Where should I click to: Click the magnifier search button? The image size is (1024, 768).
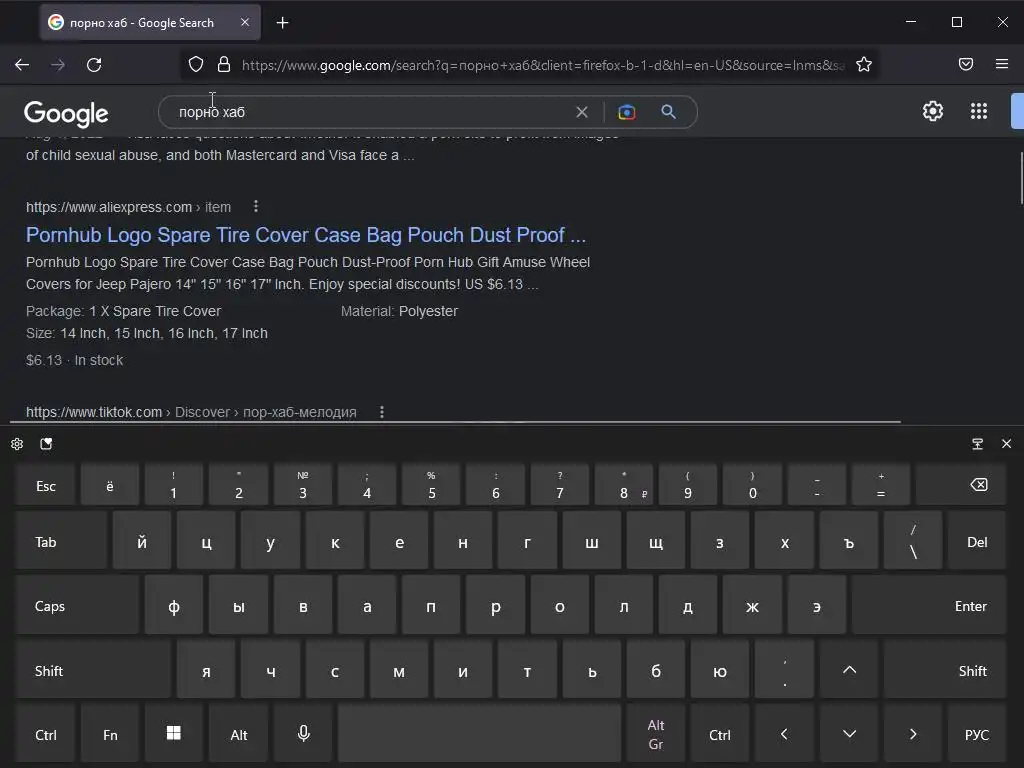(x=668, y=112)
